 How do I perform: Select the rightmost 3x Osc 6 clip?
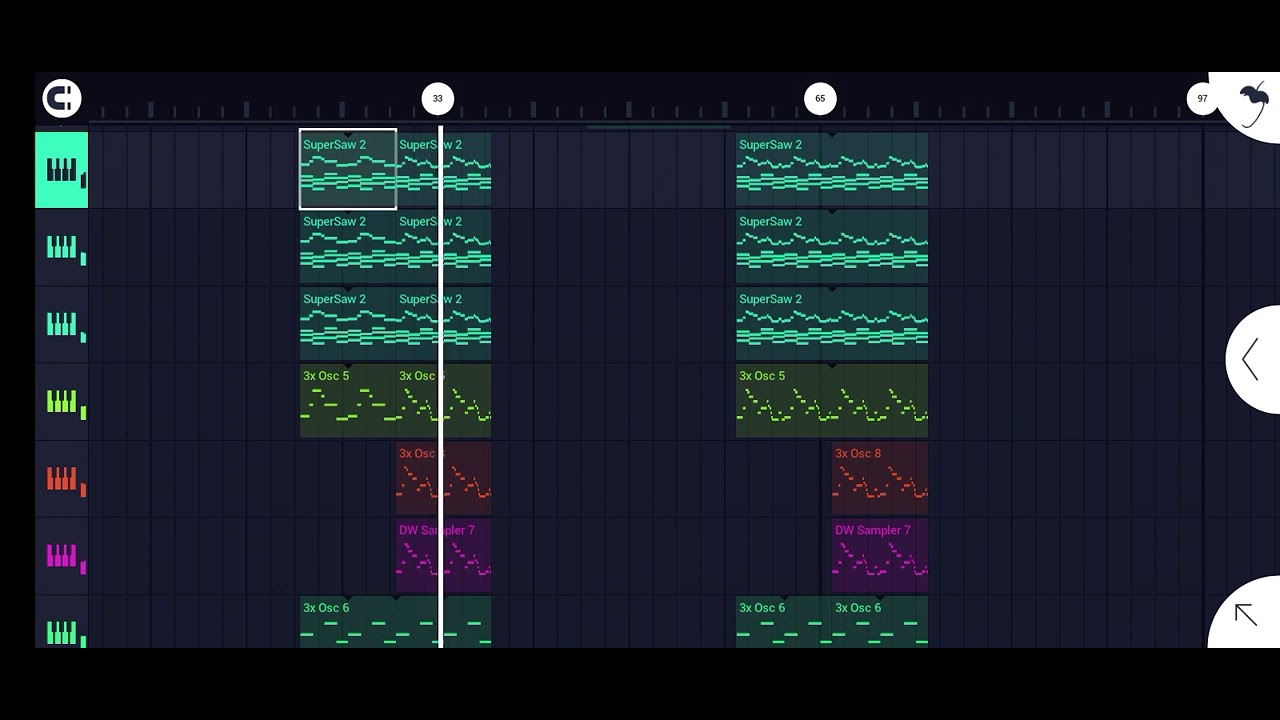coord(880,622)
